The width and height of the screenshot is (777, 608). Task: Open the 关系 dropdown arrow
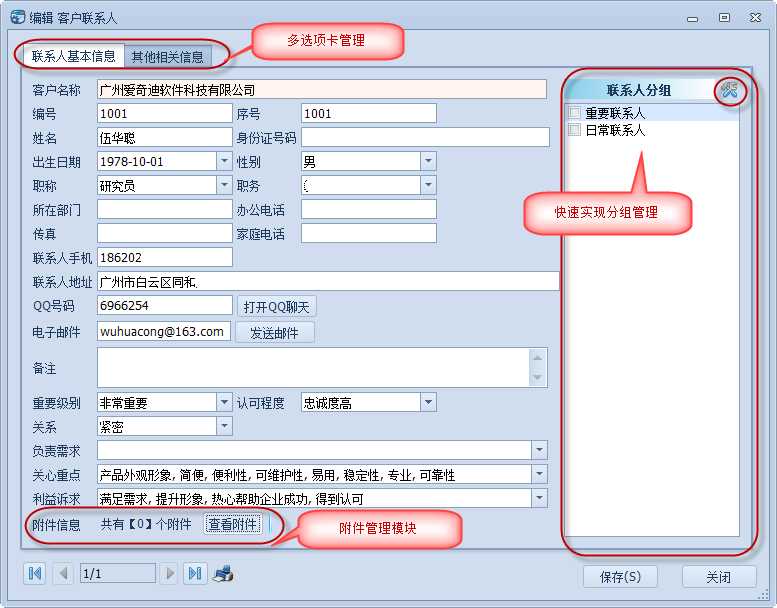pyautogui.click(x=224, y=426)
